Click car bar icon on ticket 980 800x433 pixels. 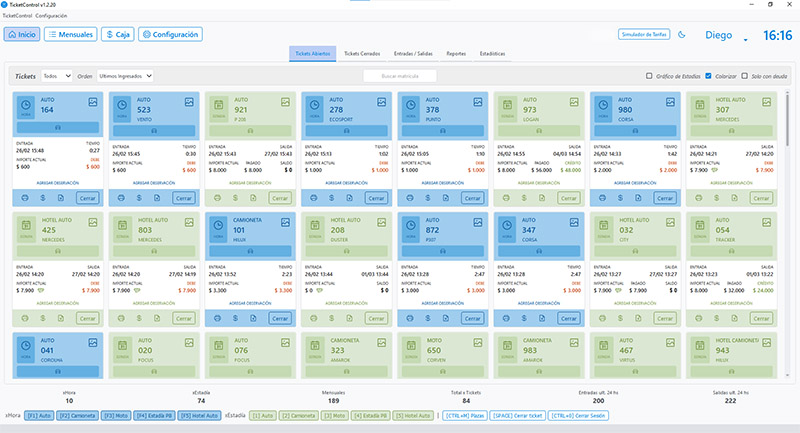pos(635,129)
